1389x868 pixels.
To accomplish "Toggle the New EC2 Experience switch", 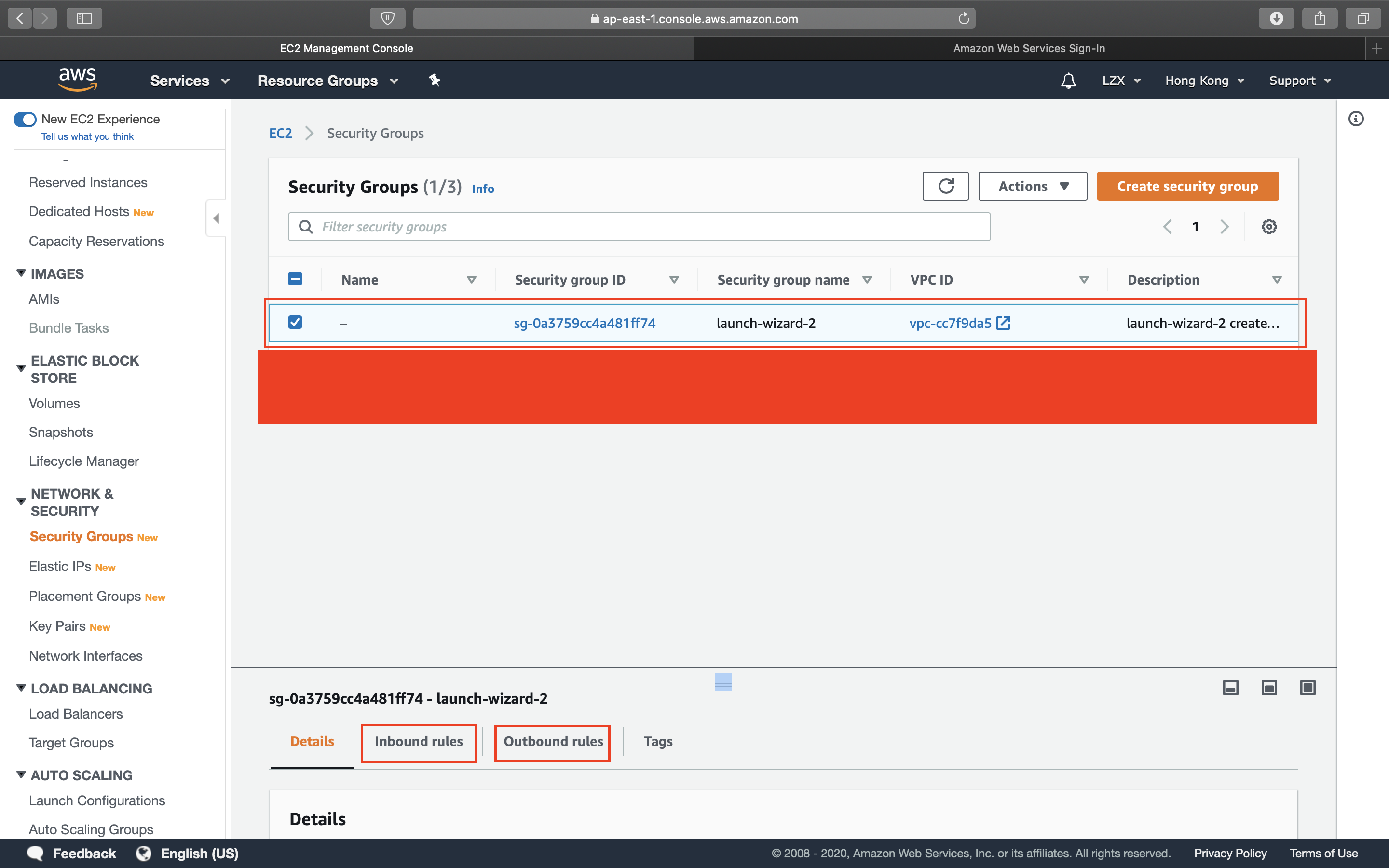I will 25,120.
